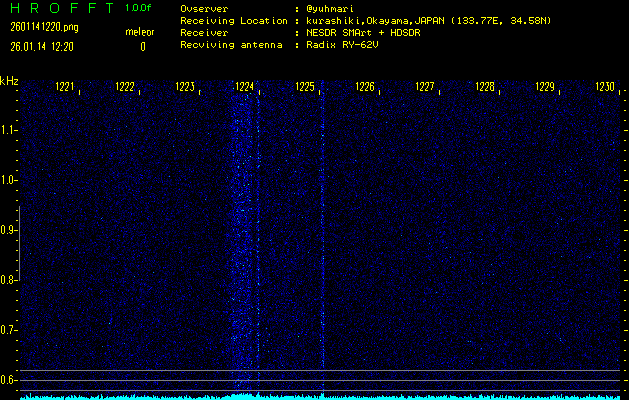
Task: Click the 0.8 kHz axis label
Action: [x=7, y=280]
